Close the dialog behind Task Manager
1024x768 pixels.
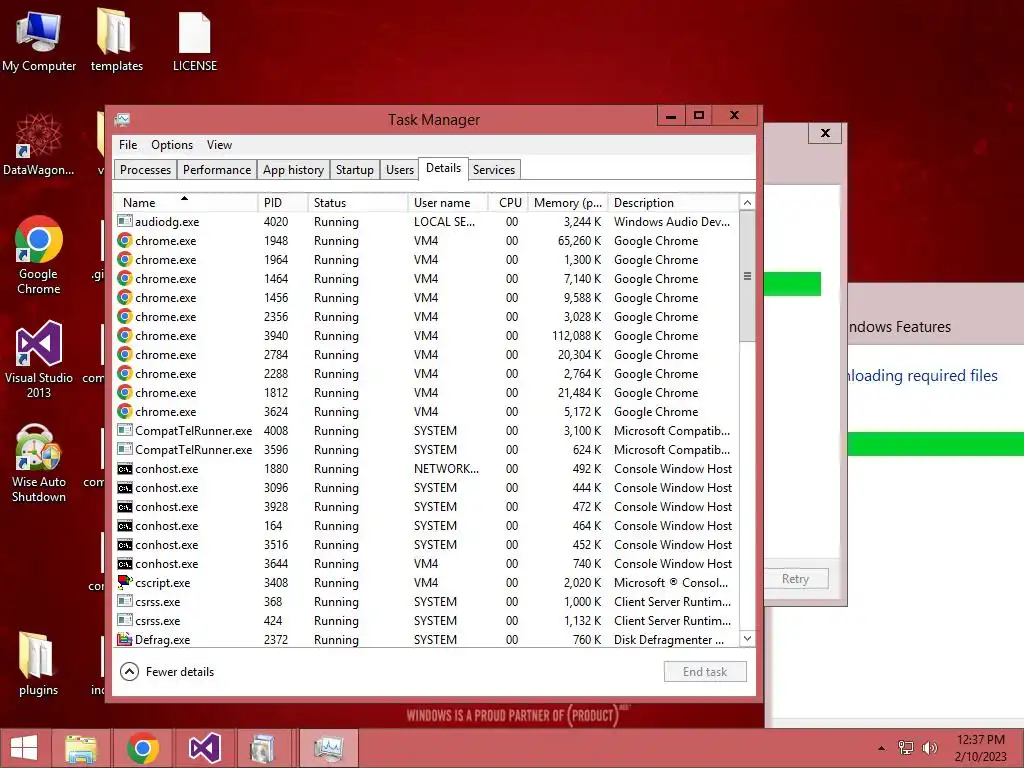[825, 133]
